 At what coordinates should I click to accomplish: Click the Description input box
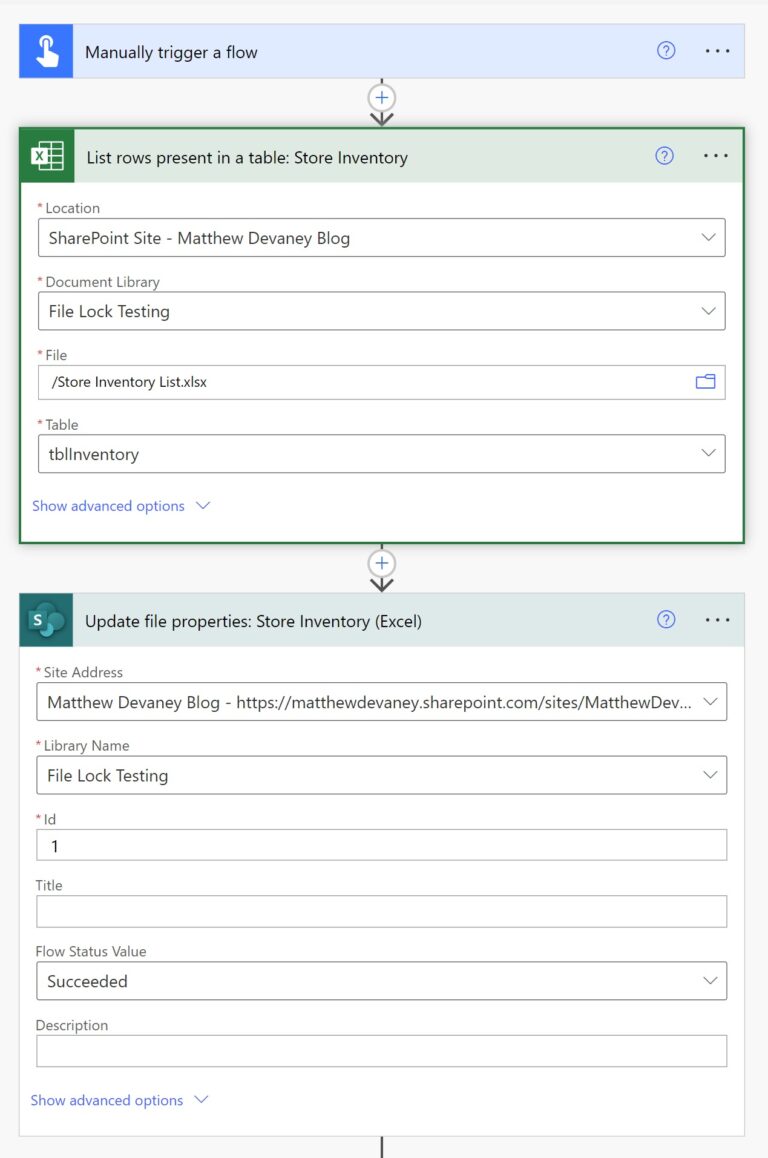click(380, 1050)
